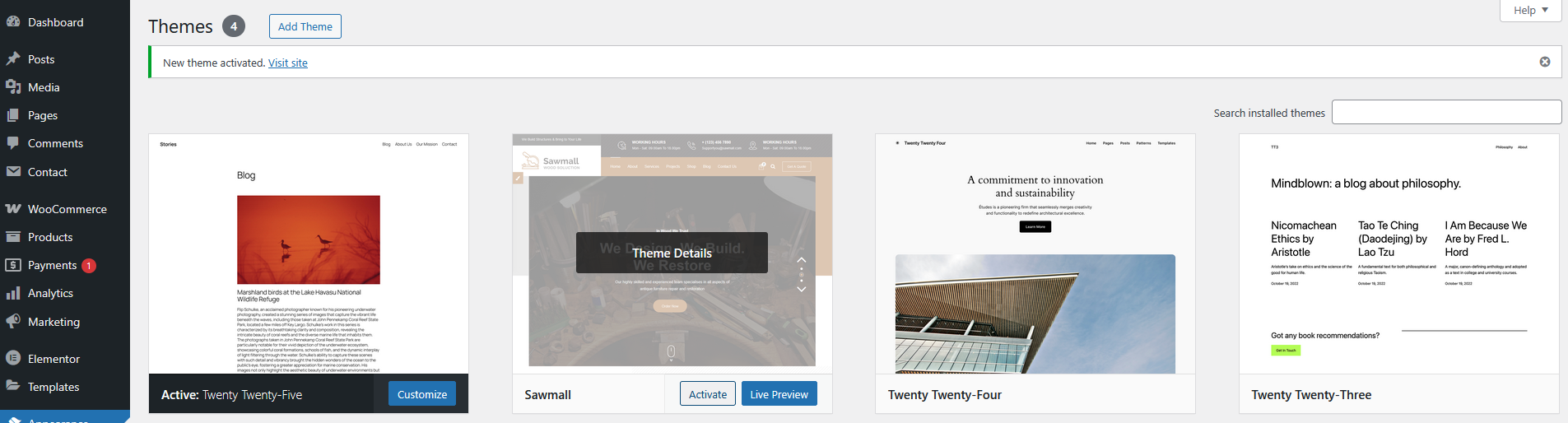Click the Templates folder icon
The height and width of the screenshot is (423, 1568).
click(x=13, y=387)
